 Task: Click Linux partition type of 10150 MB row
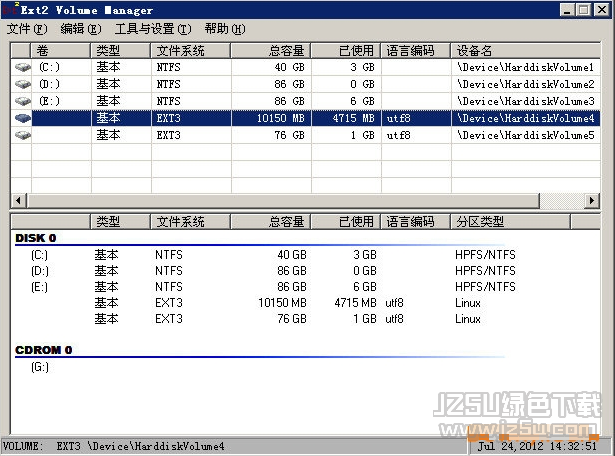pyautogui.click(x=468, y=303)
